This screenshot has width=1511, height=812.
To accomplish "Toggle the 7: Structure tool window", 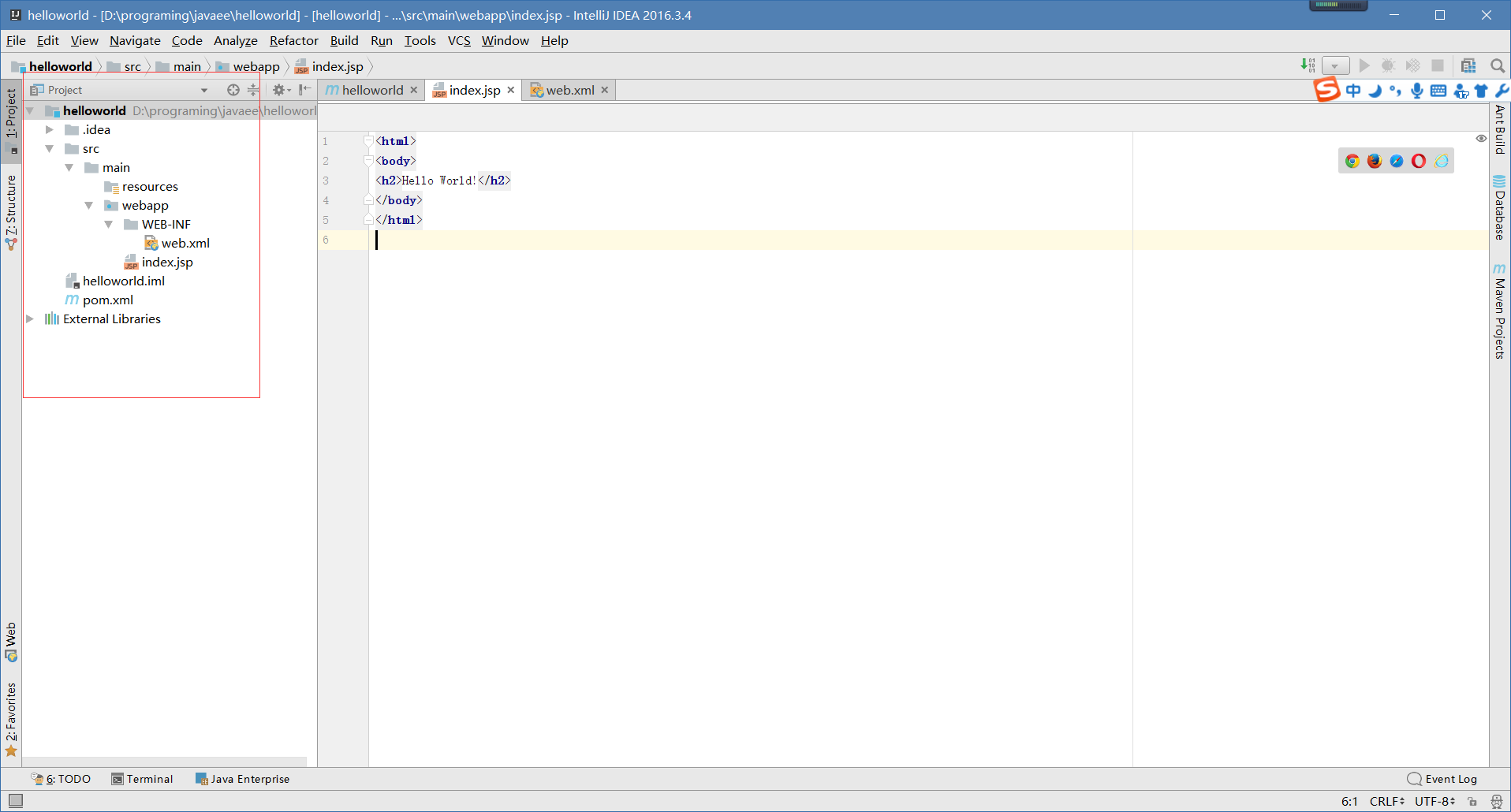I will tap(11, 211).
